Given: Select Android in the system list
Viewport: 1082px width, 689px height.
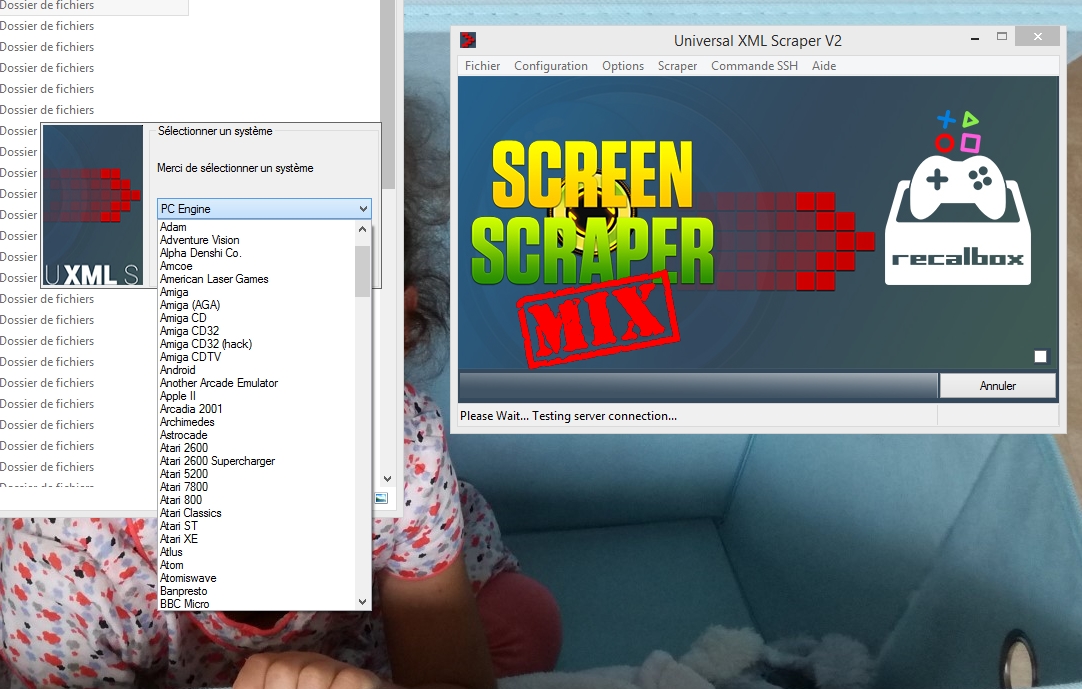Looking at the screenshot, I should [257, 370].
